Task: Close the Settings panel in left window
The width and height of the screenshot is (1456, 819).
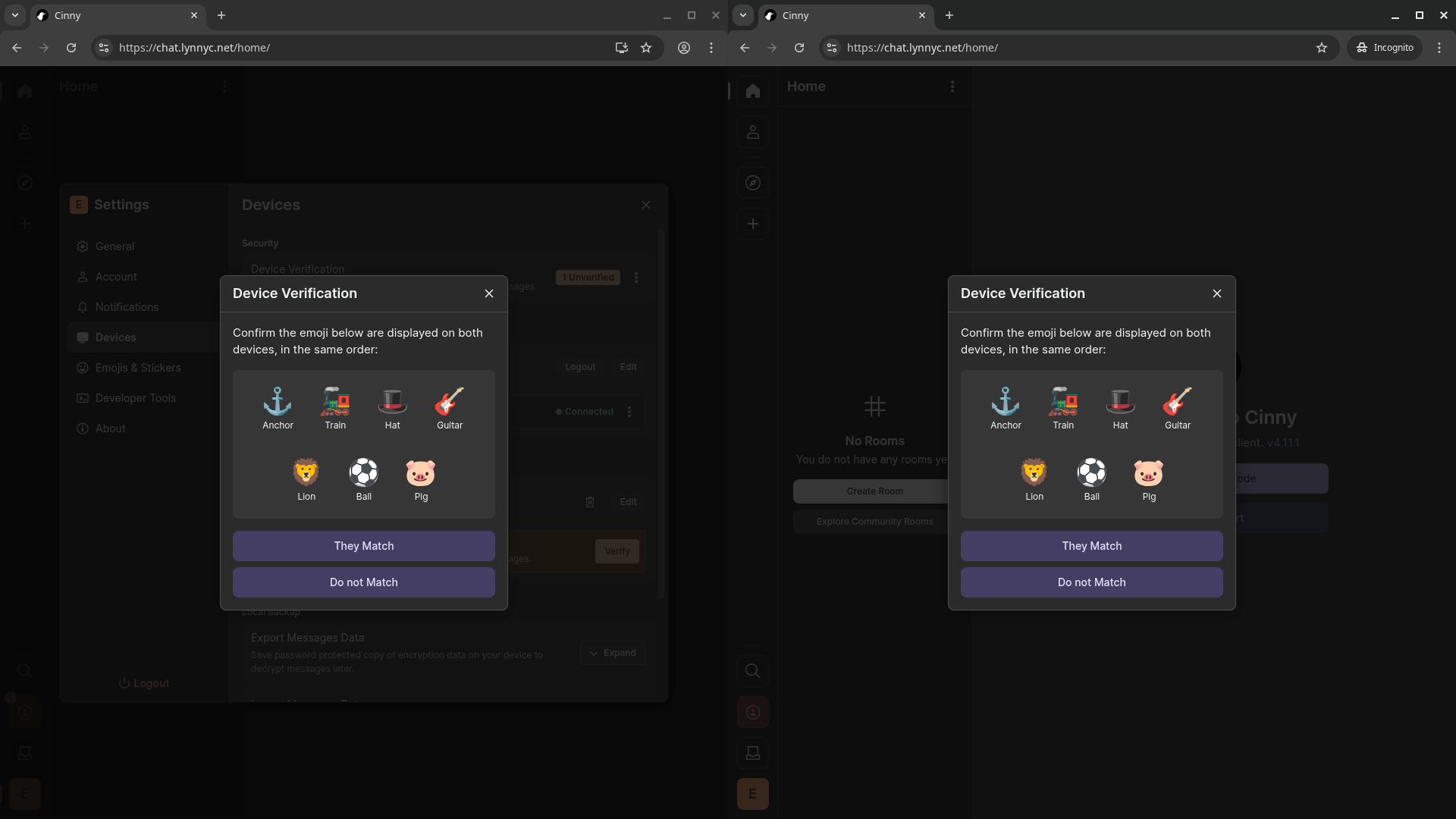Action: 646,205
